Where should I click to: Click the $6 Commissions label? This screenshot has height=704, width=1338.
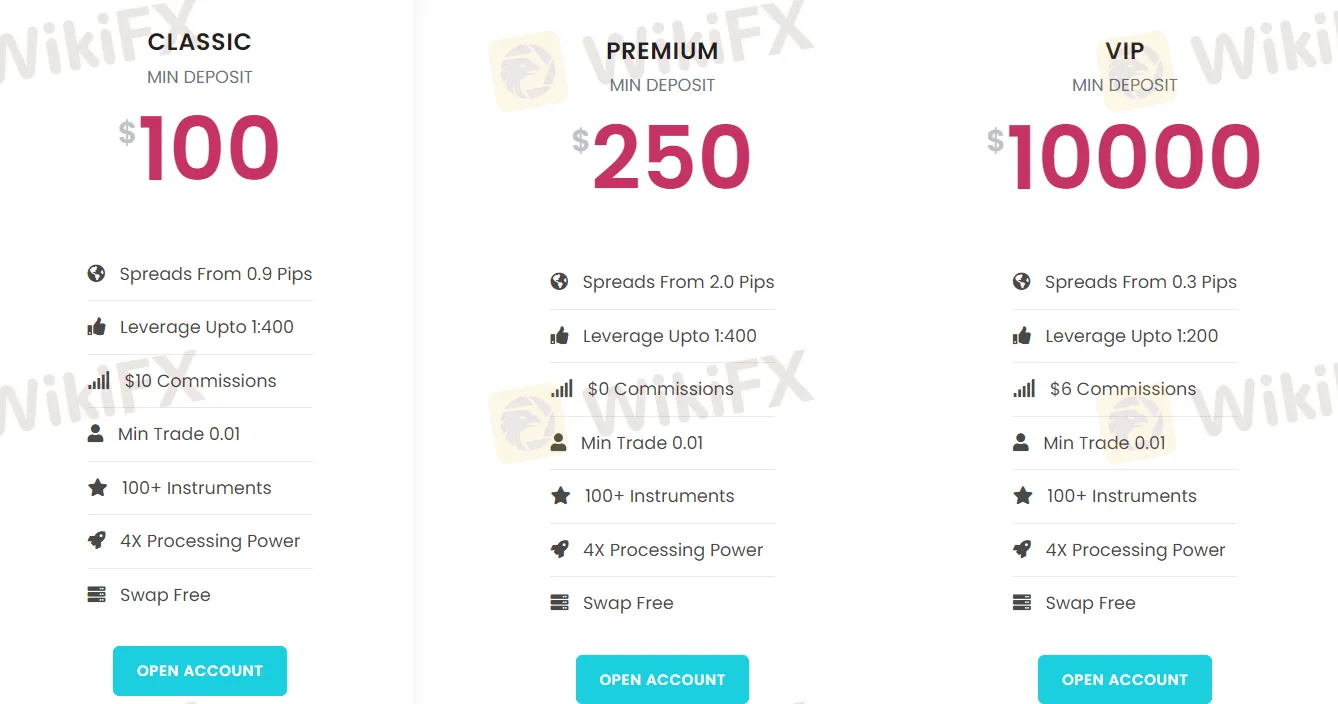coord(1122,389)
